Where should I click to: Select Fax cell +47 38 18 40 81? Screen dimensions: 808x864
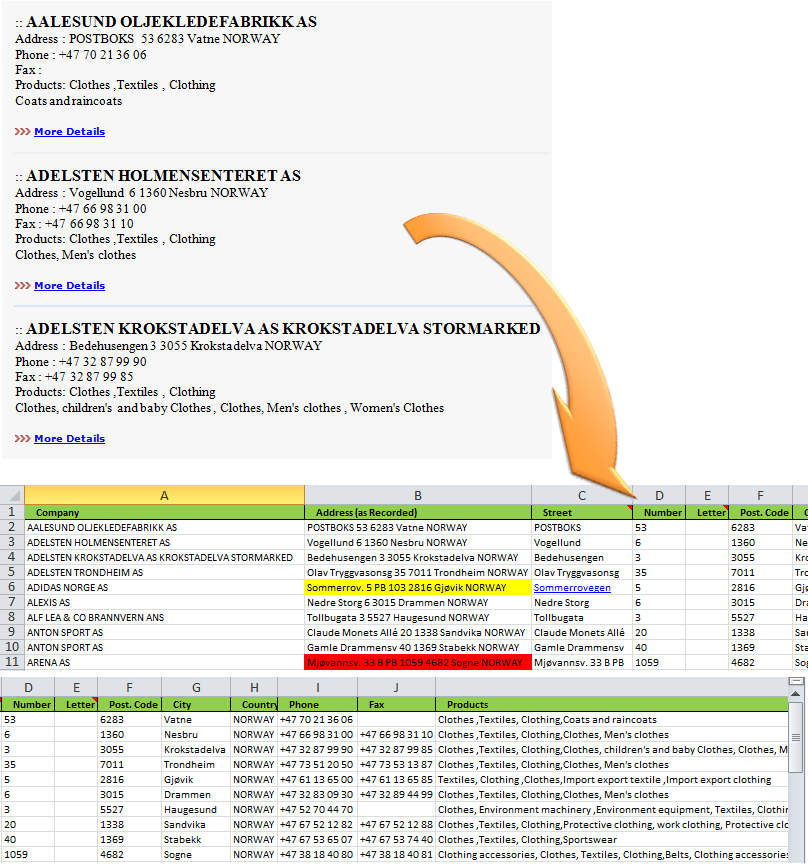click(x=396, y=855)
